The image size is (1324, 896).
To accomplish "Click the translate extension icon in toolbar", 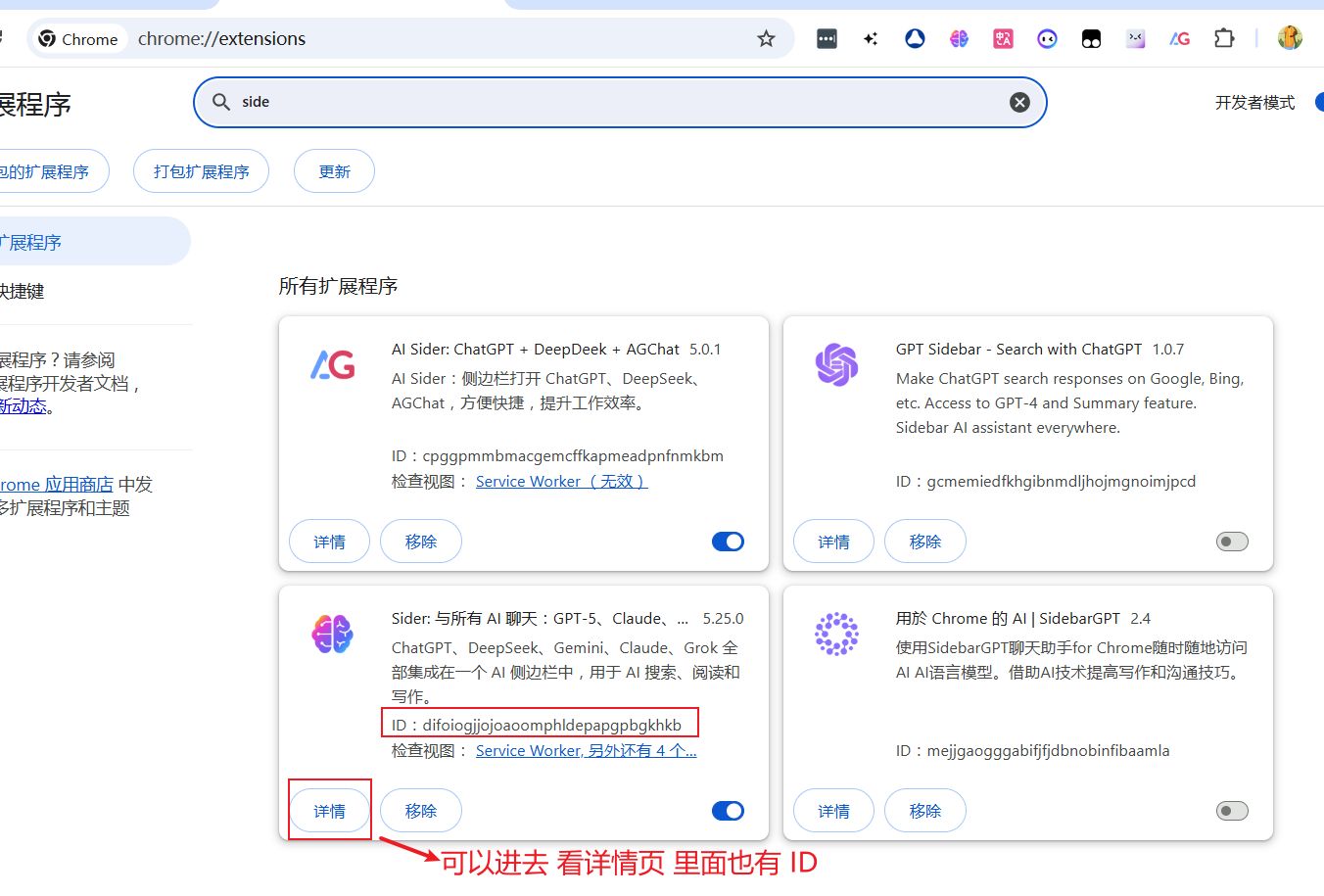I will (1003, 39).
